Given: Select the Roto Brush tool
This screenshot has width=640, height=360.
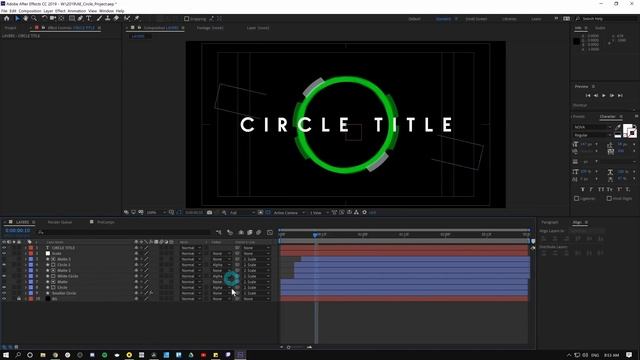Looking at the screenshot, I should pos(127,18).
